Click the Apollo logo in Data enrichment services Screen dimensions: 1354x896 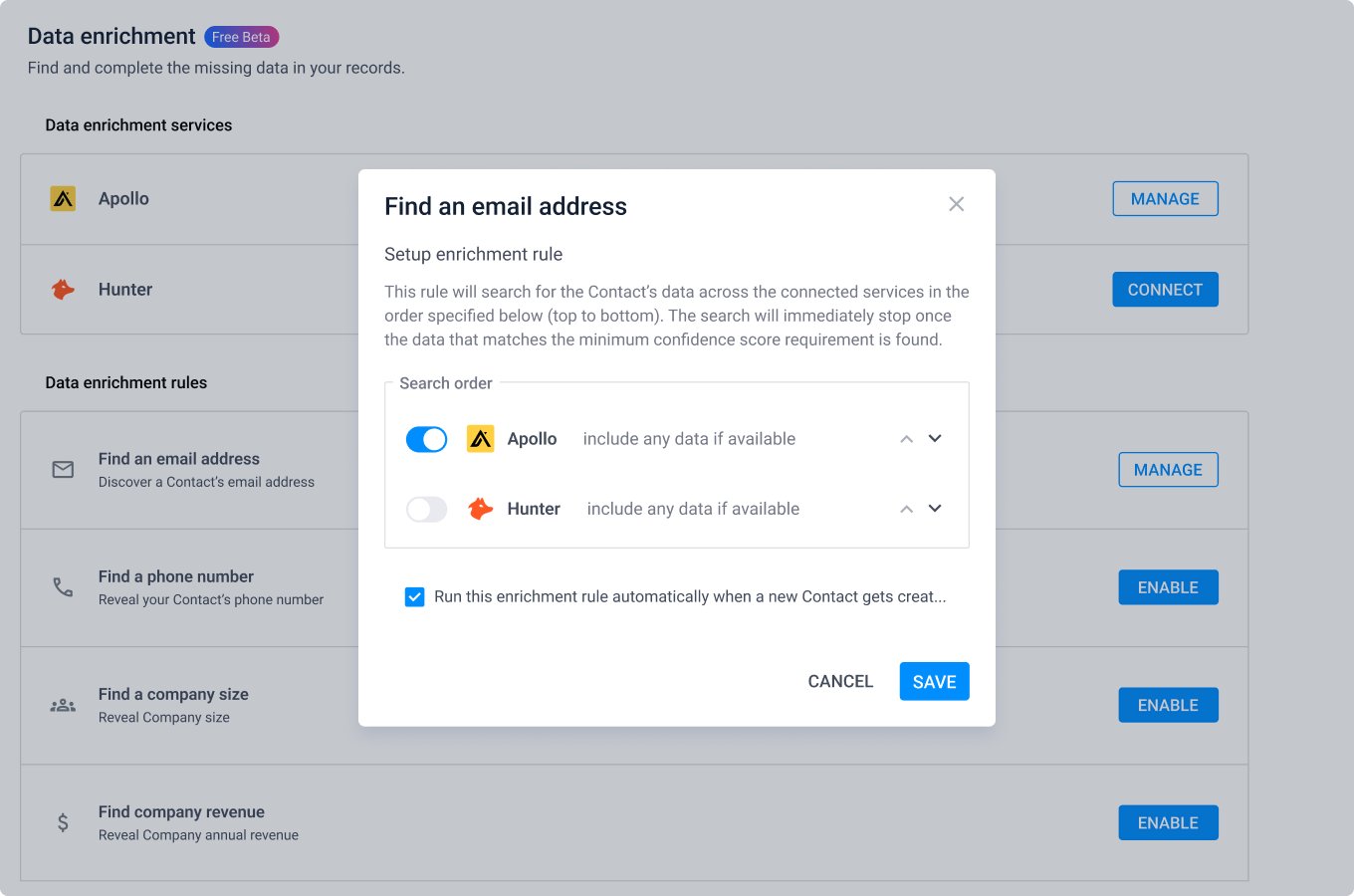(x=63, y=198)
